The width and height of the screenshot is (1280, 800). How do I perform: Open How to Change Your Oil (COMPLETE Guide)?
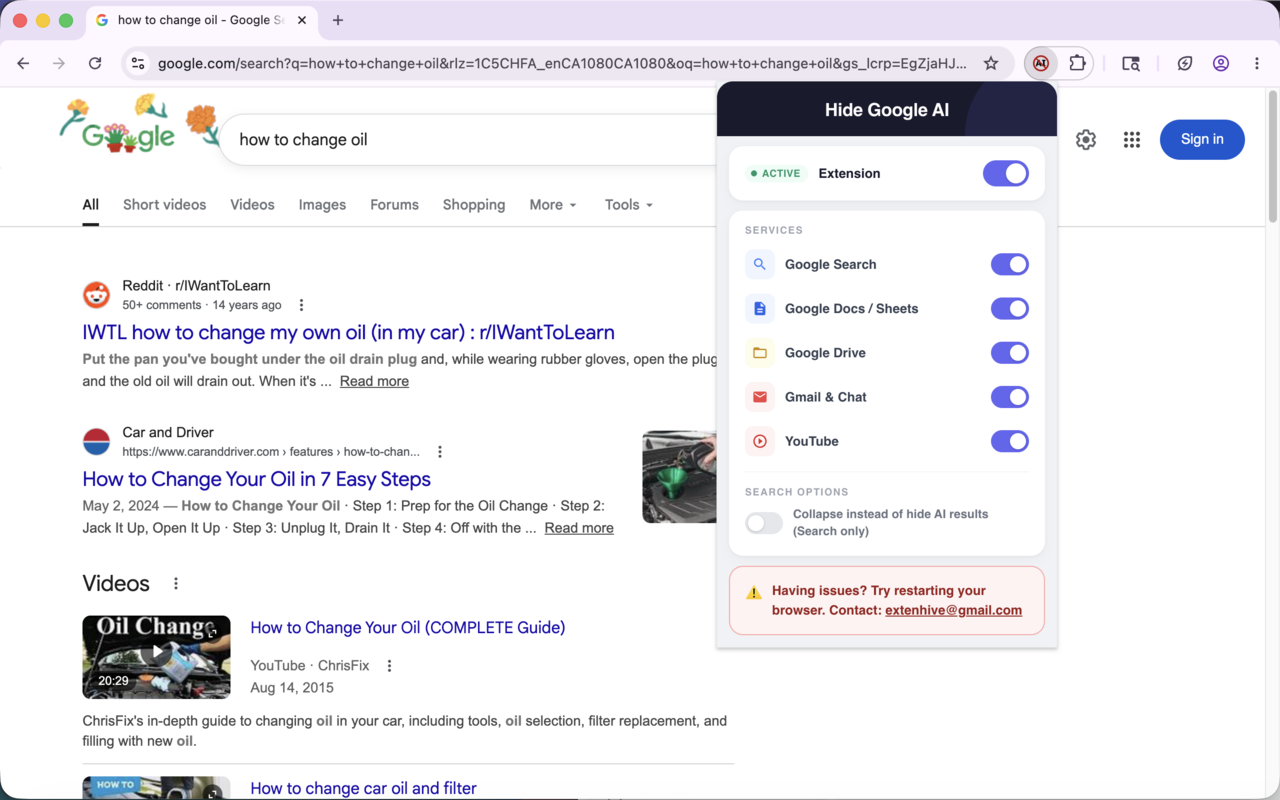[x=407, y=628]
